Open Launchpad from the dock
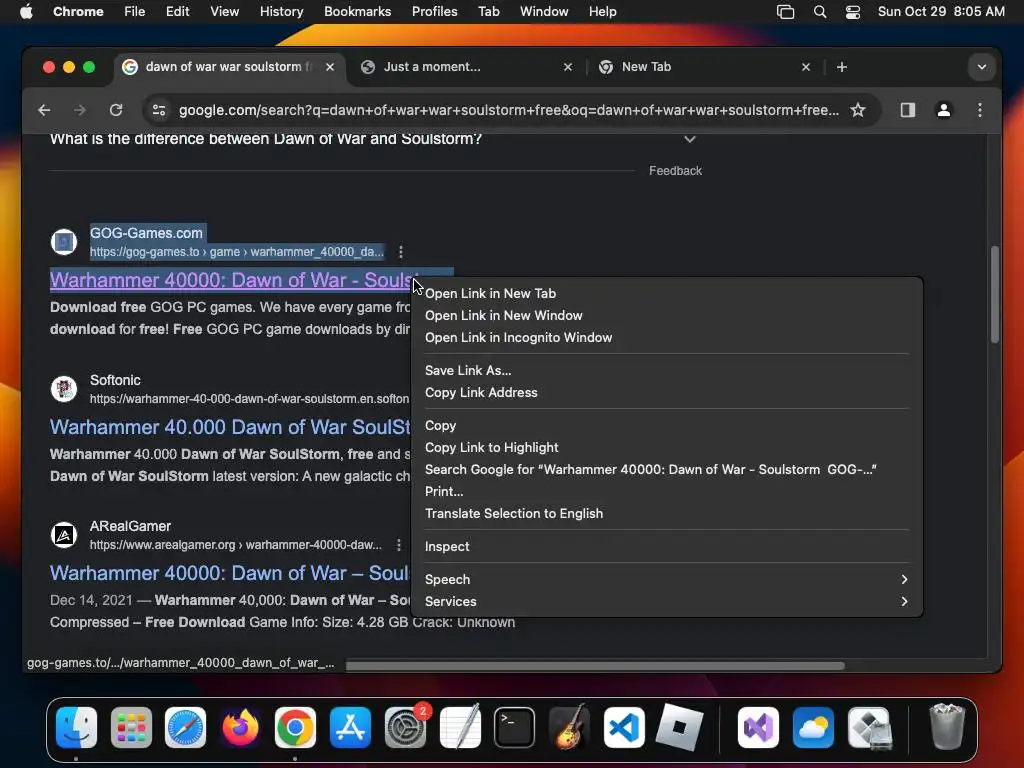 (x=131, y=727)
